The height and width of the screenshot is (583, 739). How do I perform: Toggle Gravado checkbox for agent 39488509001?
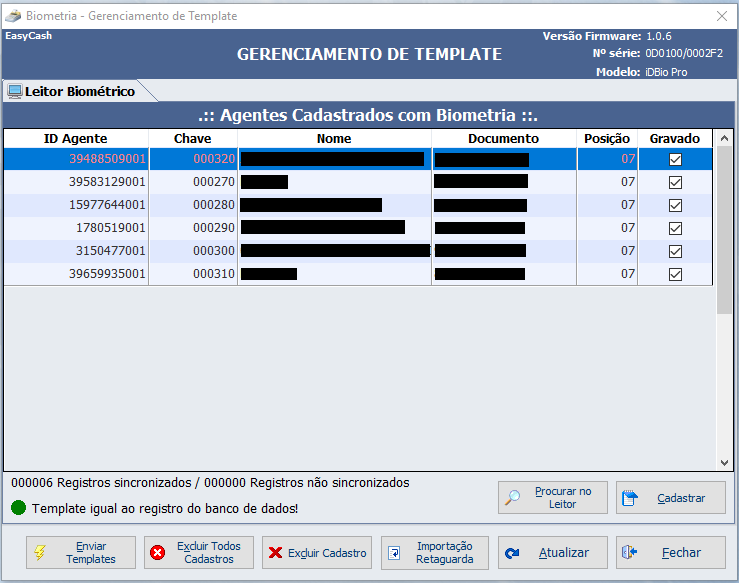[x=675, y=159]
